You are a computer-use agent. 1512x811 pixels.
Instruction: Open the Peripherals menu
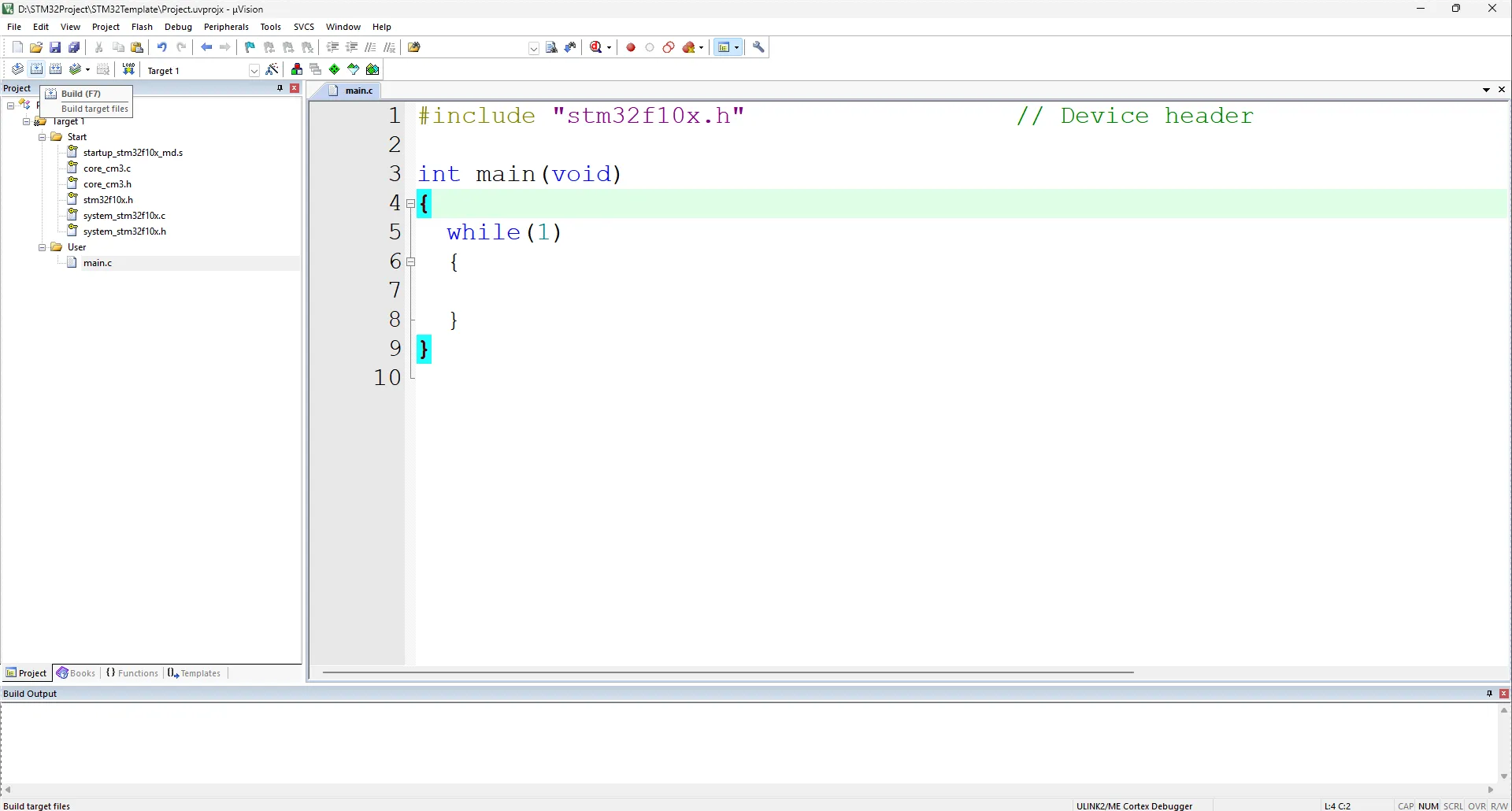pyautogui.click(x=226, y=27)
